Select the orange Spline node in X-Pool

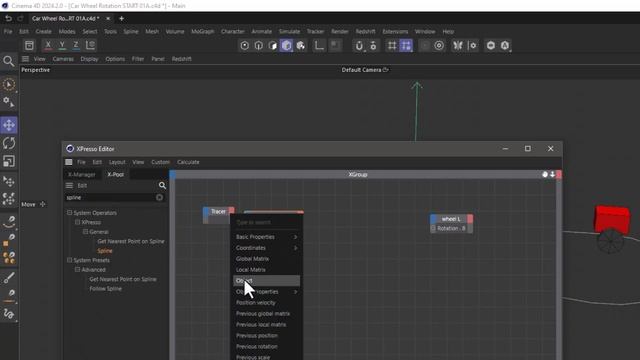point(105,251)
